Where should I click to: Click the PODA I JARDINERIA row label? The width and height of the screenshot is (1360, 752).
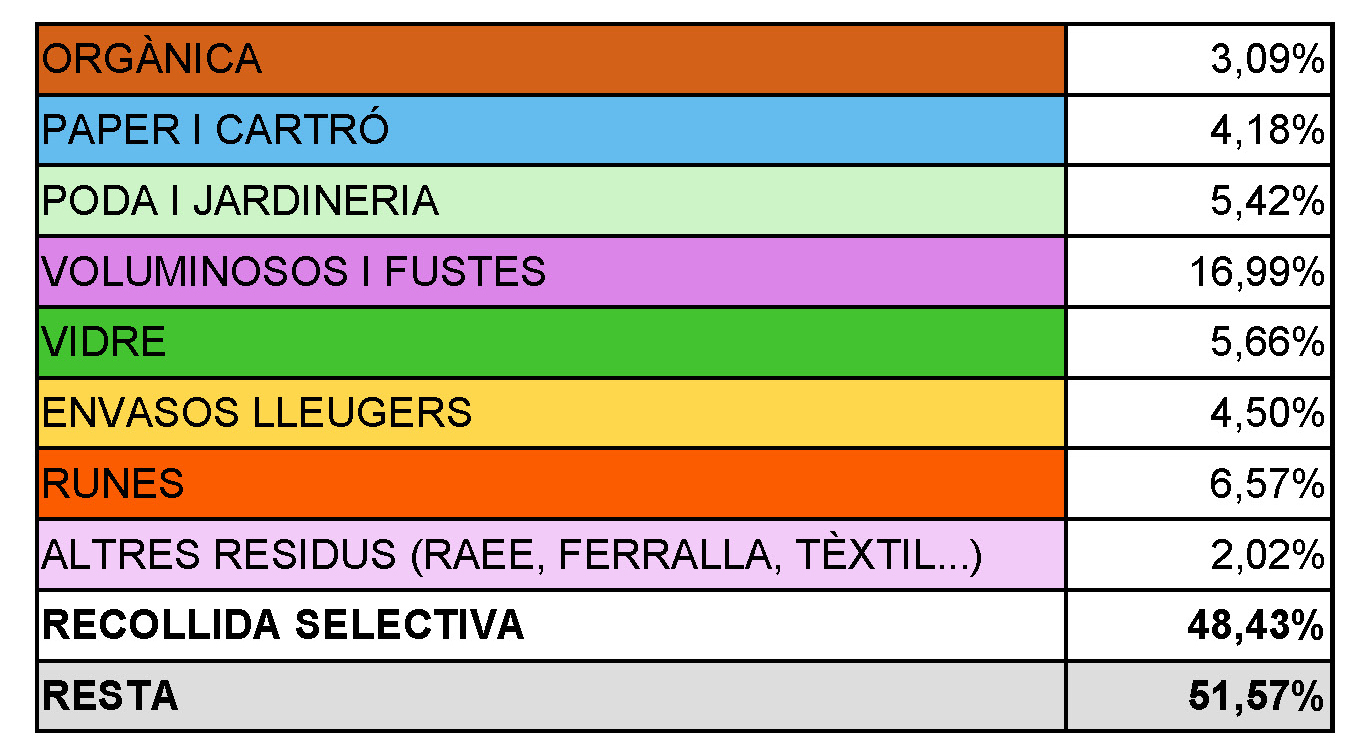[552, 201]
